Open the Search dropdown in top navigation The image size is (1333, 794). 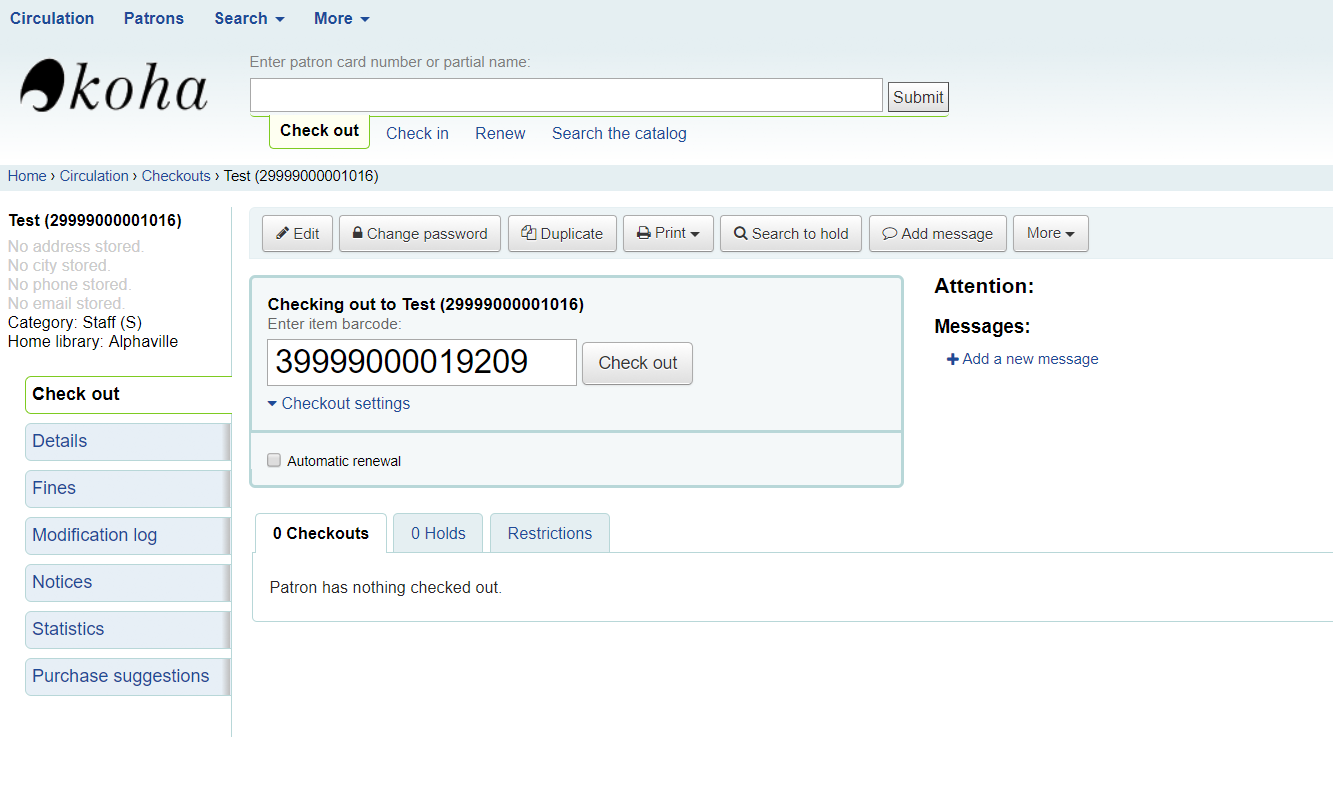click(249, 19)
